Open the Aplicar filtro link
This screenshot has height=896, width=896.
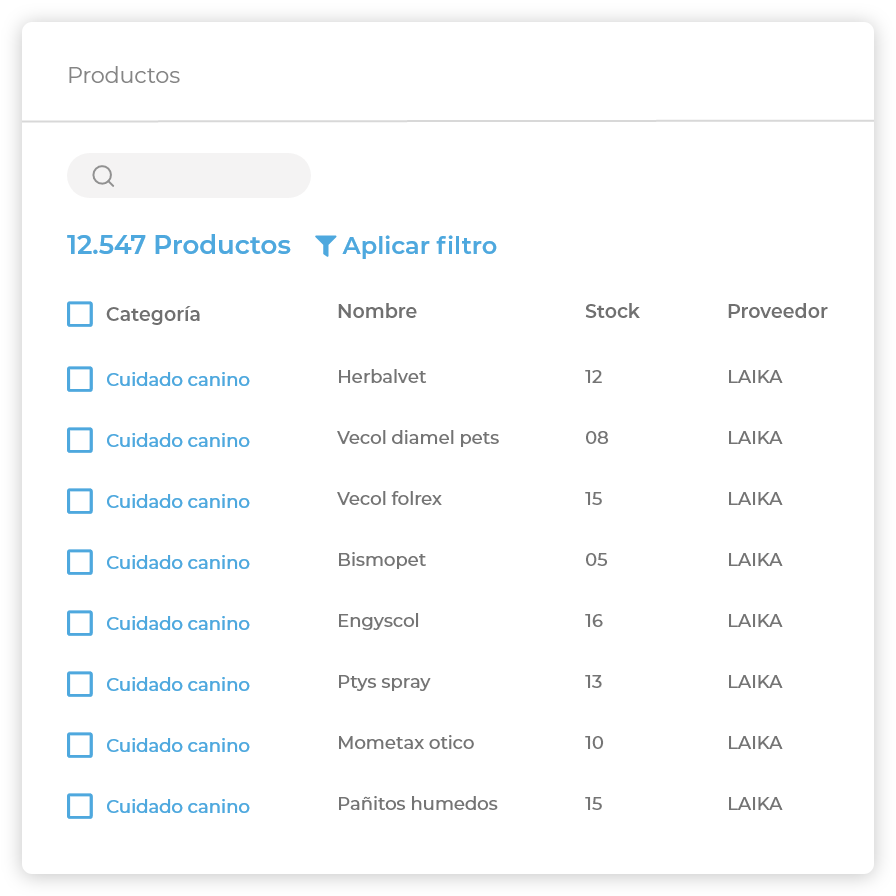pyautogui.click(x=419, y=246)
